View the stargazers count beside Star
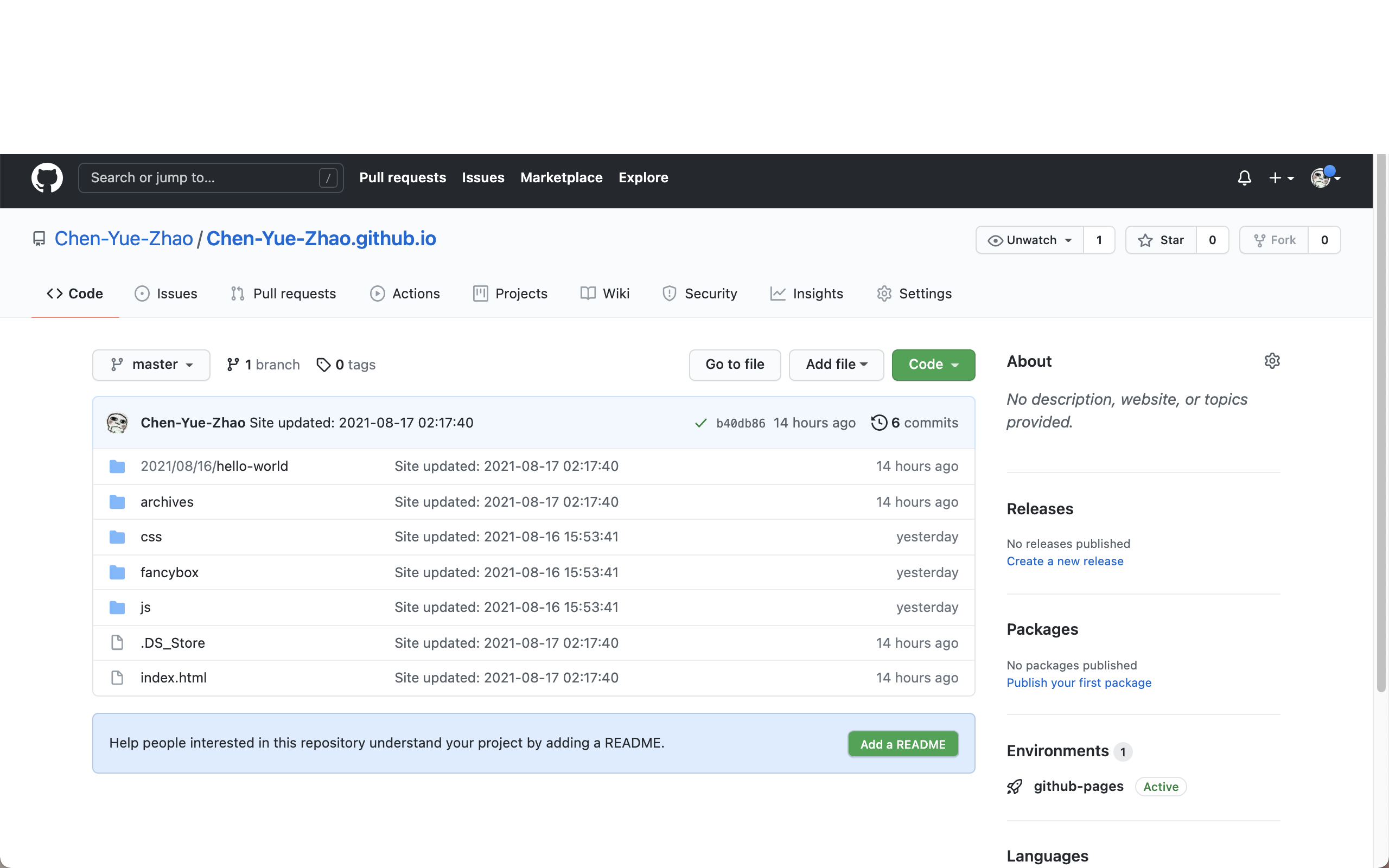This screenshot has width=1389, height=868. 1212,240
